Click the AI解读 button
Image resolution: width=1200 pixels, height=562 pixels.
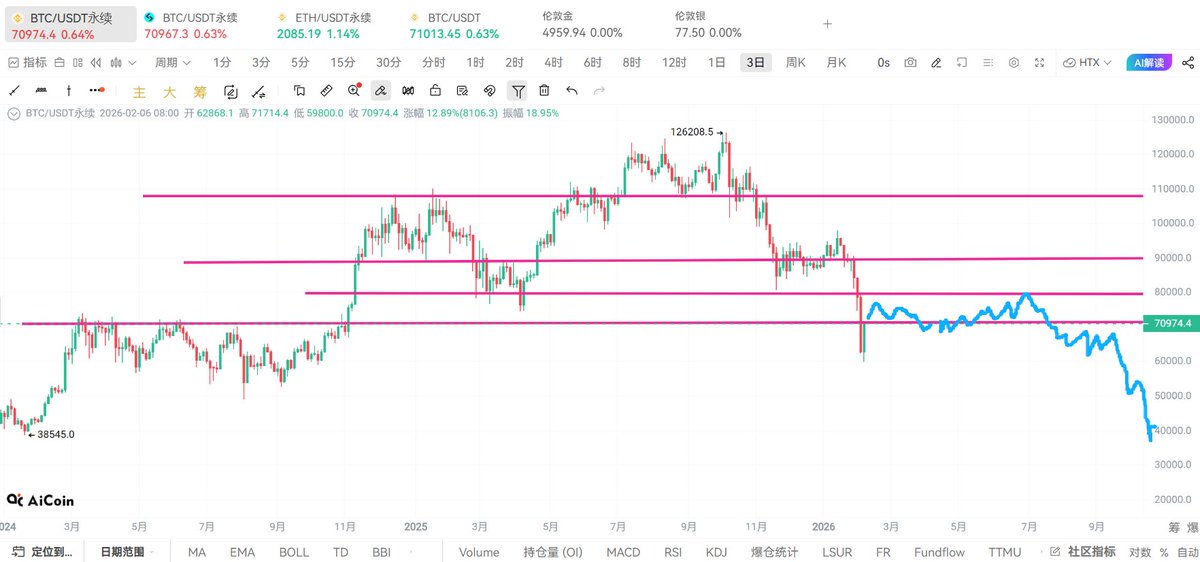tap(1147, 62)
